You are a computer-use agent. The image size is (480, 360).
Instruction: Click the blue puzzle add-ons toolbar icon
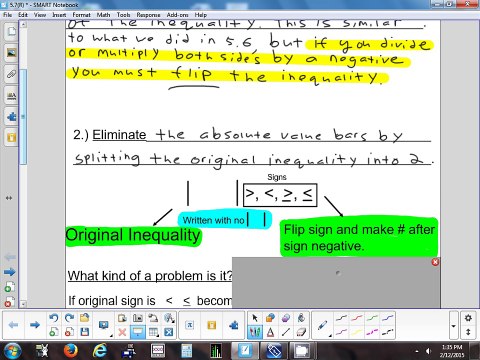(234, 325)
